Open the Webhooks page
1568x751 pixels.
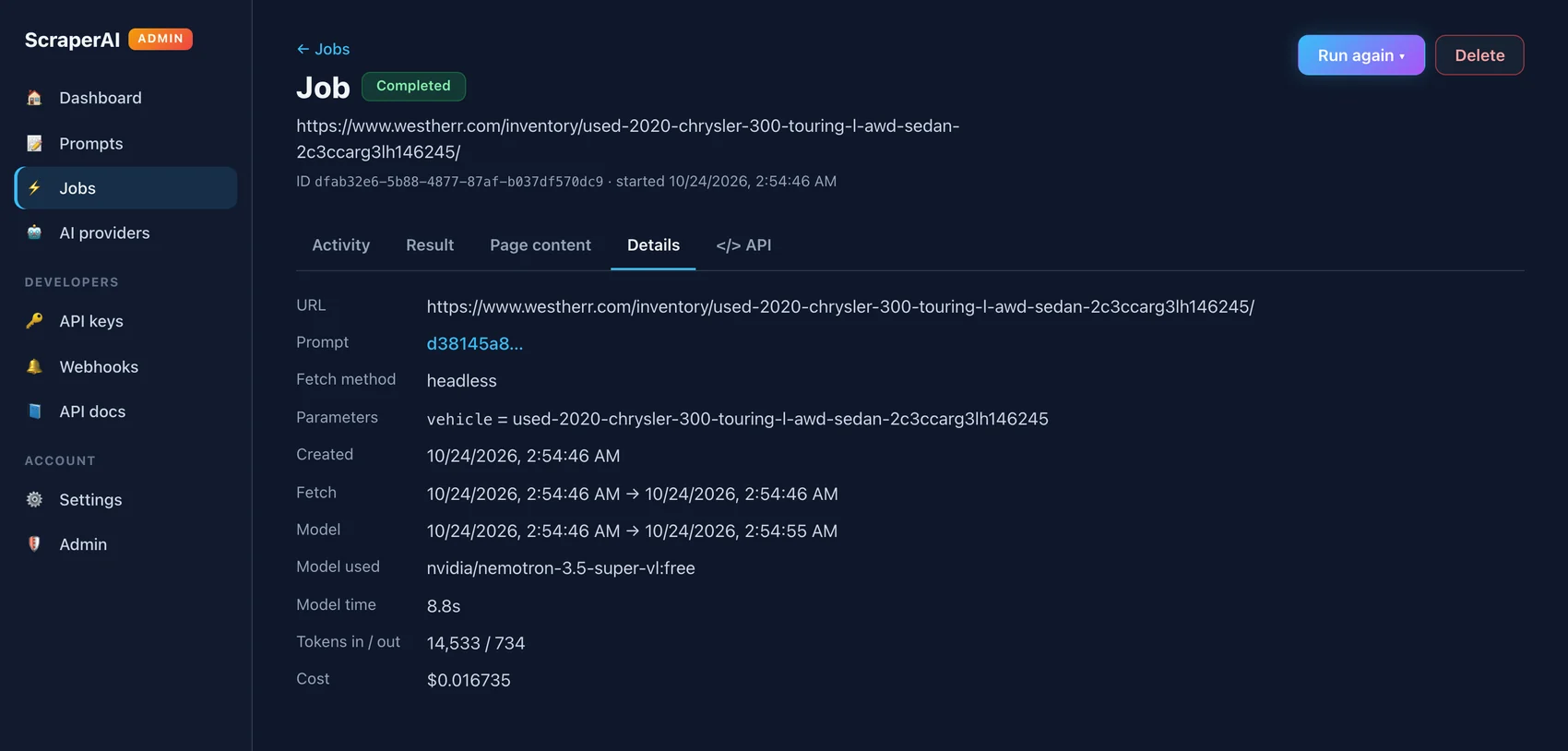point(125,366)
